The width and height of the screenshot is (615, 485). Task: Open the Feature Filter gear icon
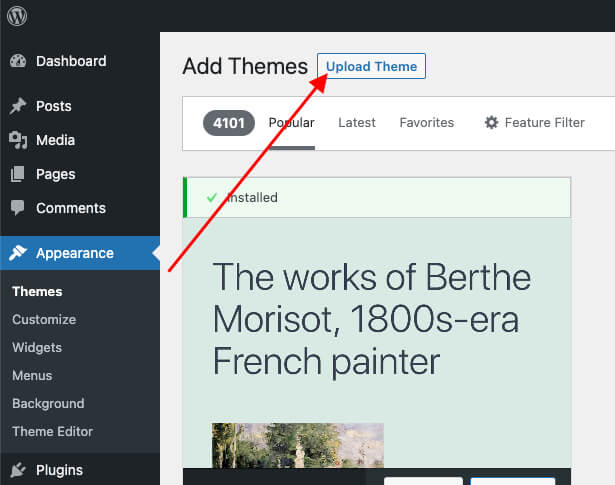pyautogui.click(x=491, y=123)
